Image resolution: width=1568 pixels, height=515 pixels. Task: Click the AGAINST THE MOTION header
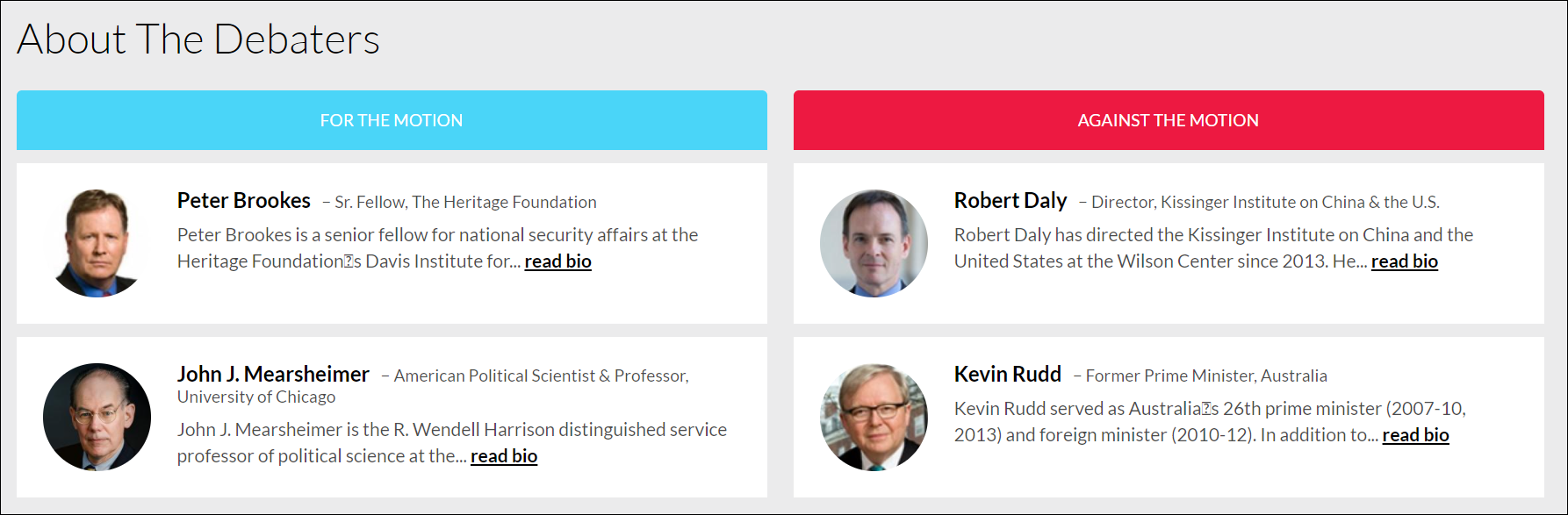click(1168, 120)
